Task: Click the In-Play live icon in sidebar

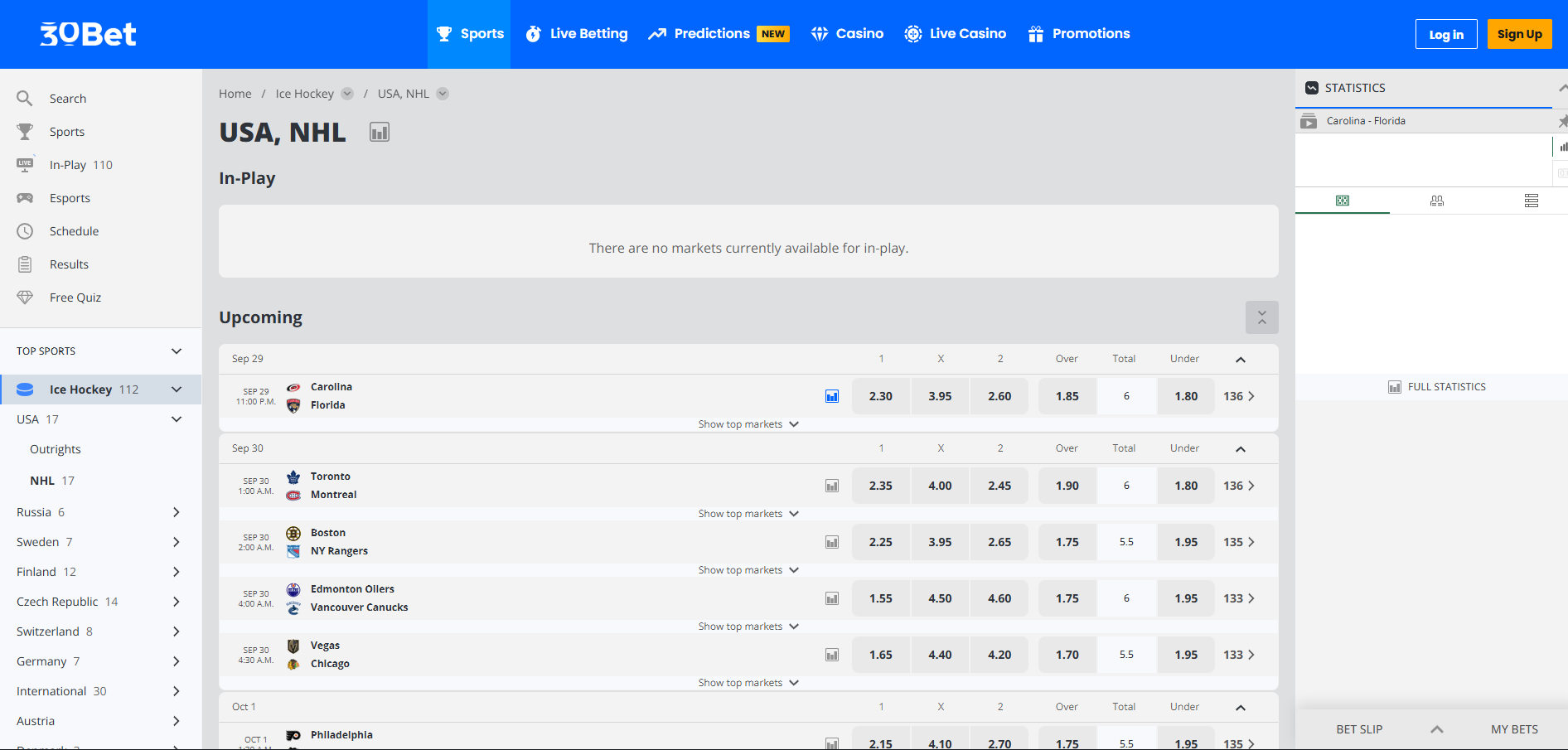Action: (x=25, y=165)
